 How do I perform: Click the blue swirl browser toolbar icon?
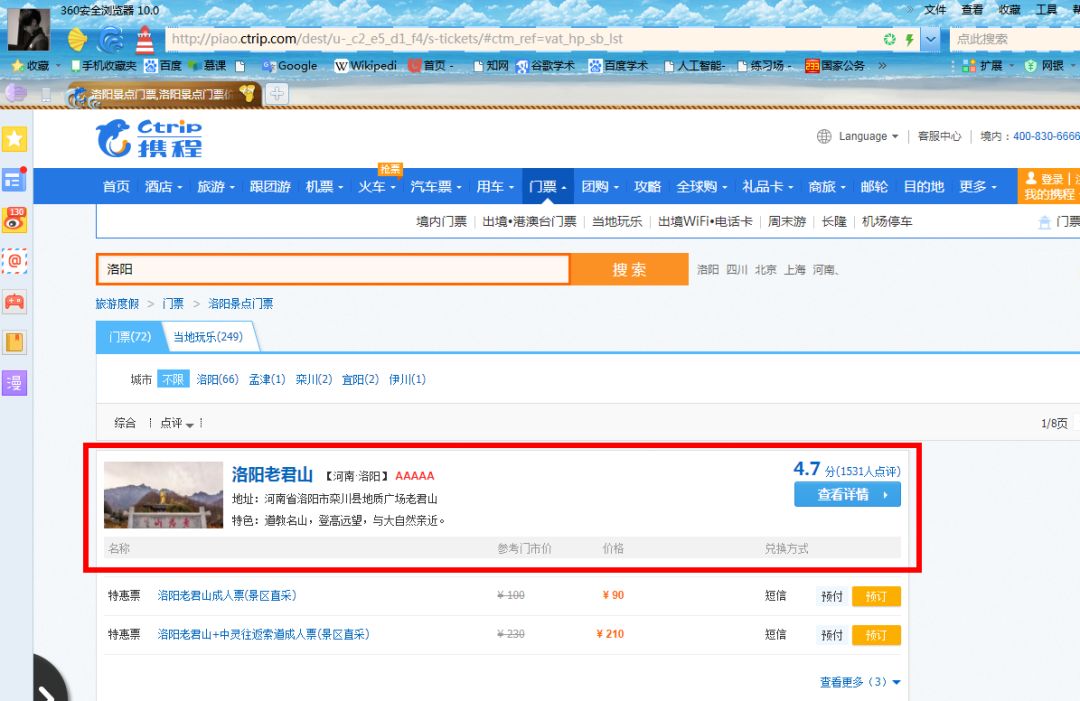tap(111, 39)
